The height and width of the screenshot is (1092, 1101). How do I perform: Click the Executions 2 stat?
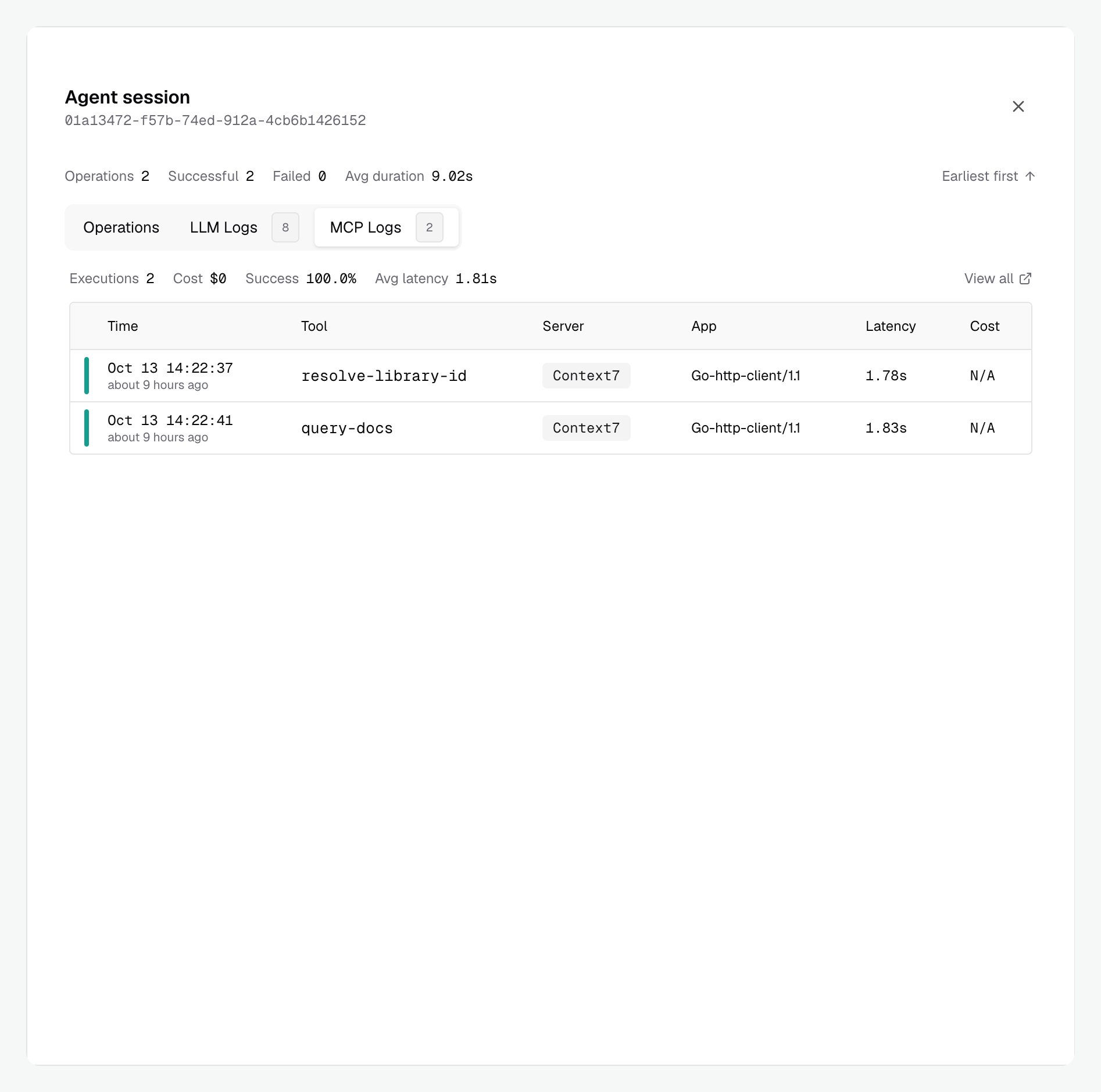(x=112, y=279)
